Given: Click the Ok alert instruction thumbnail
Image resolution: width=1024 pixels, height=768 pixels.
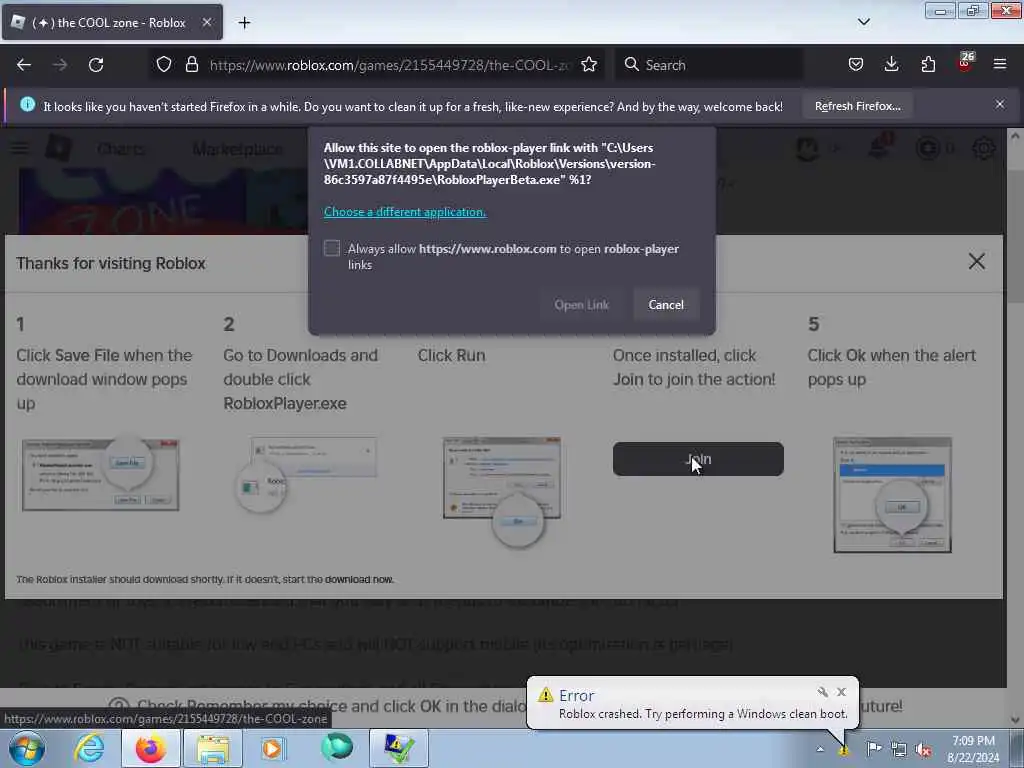Looking at the screenshot, I should tap(892, 495).
